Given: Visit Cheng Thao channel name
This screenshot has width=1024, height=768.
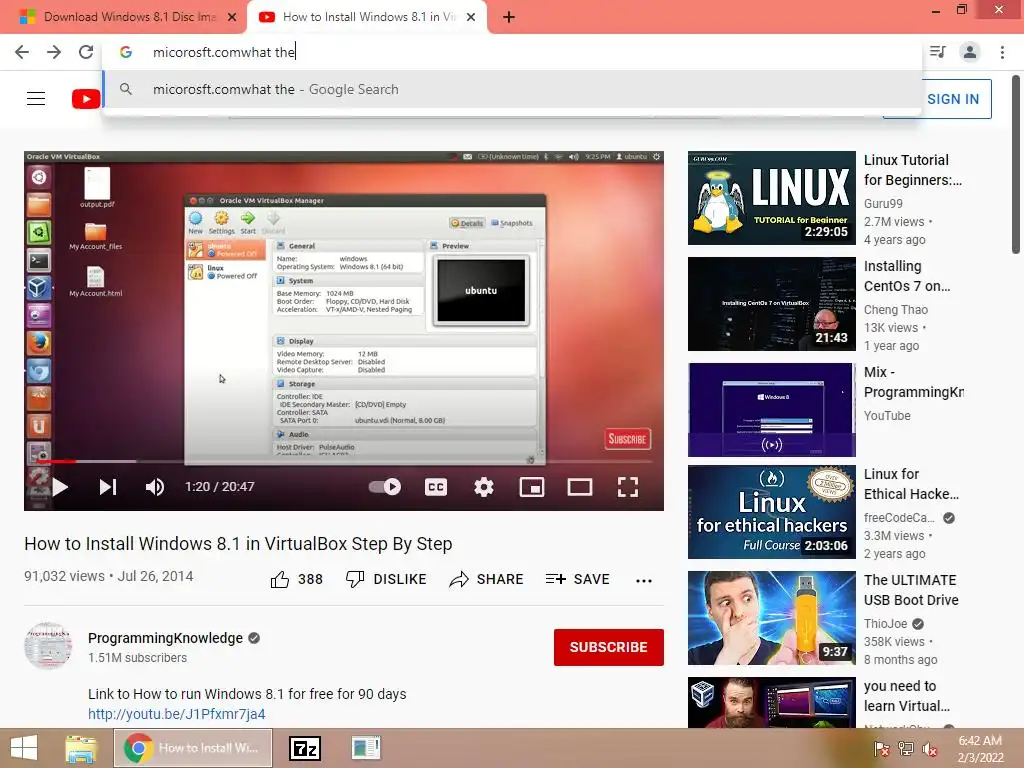Looking at the screenshot, I should [x=895, y=310].
